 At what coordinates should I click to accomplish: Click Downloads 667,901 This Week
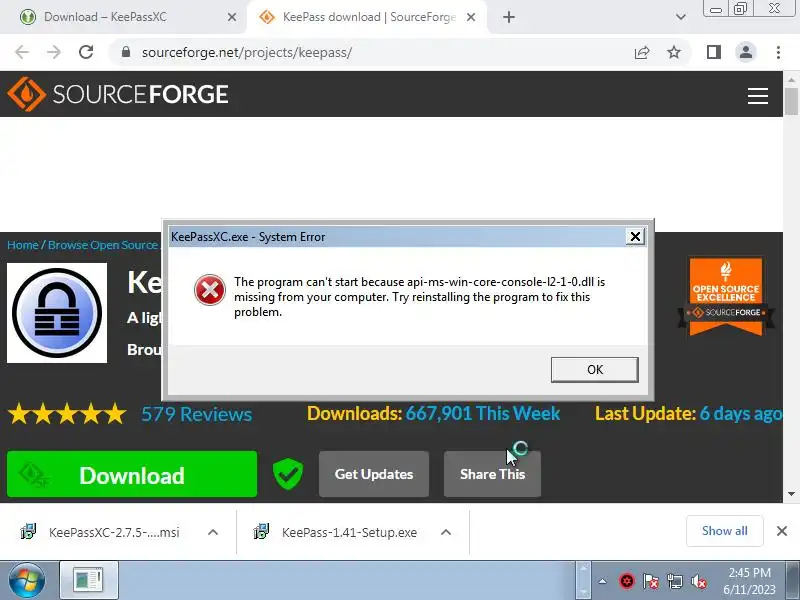[433, 413]
